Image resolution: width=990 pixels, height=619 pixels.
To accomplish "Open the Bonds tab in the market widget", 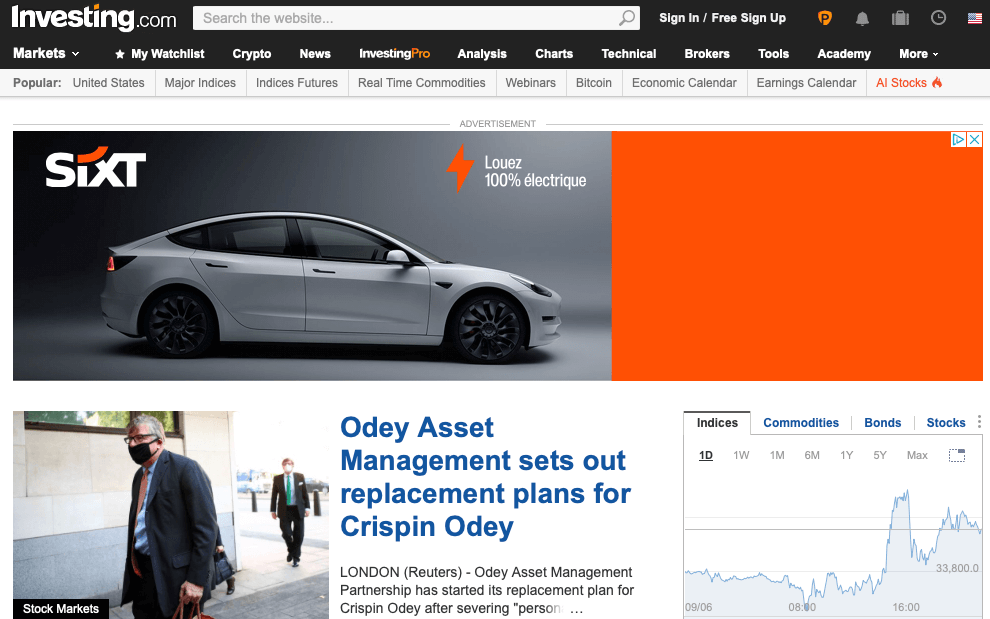I will (882, 422).
